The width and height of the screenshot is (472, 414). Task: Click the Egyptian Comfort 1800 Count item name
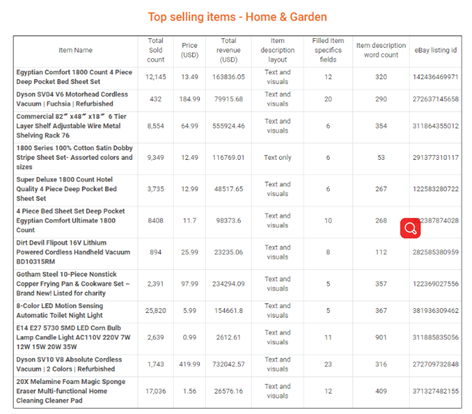pyautogui.click(x=74, y=77)
